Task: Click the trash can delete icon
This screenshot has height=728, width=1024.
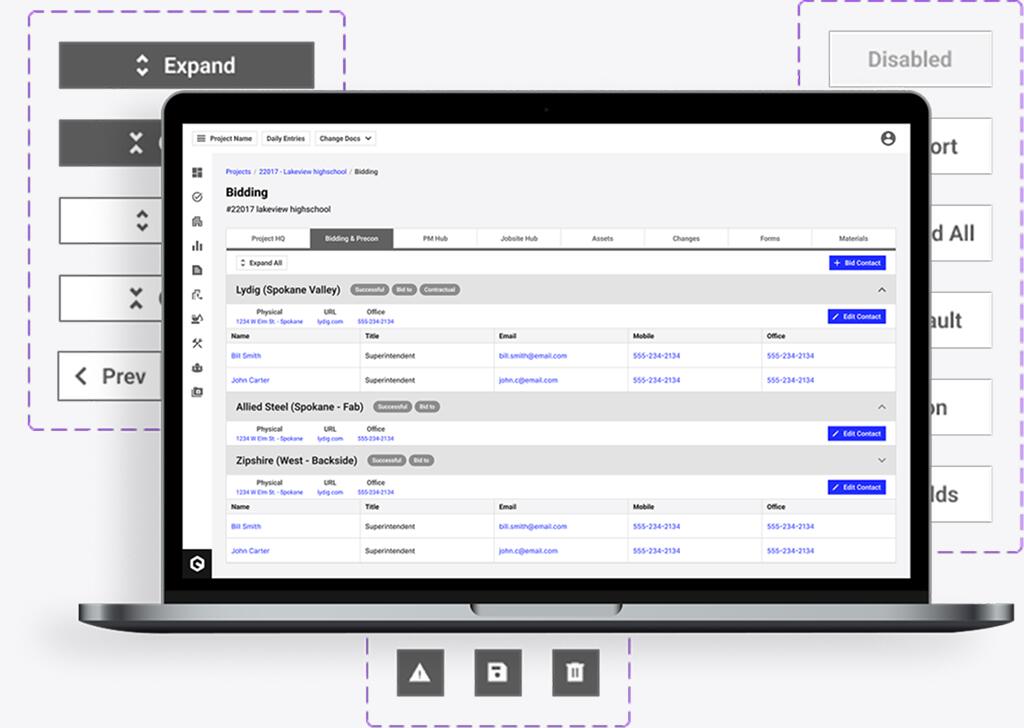Action: (x=575, y=673)
